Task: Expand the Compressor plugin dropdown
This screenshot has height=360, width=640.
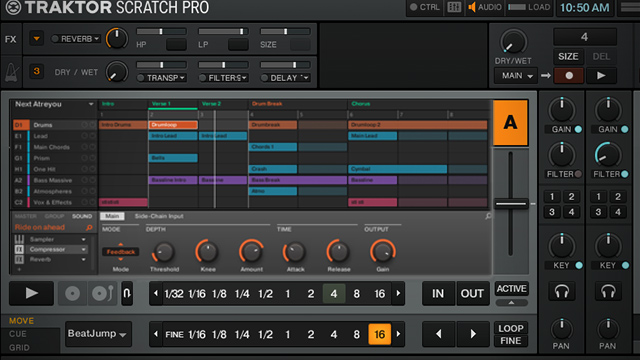Action: point(83,249)
